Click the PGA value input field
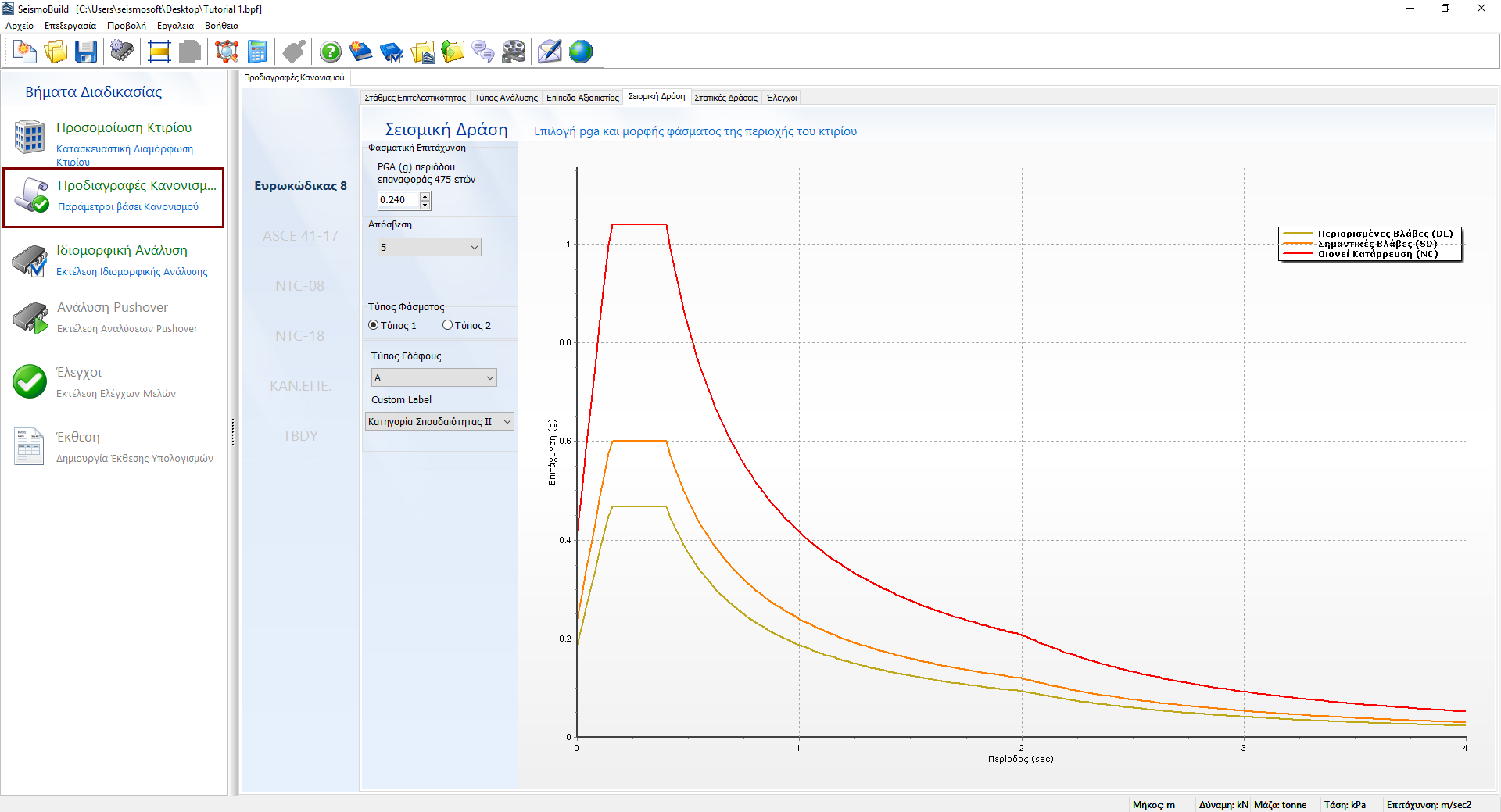 [398, 200]
